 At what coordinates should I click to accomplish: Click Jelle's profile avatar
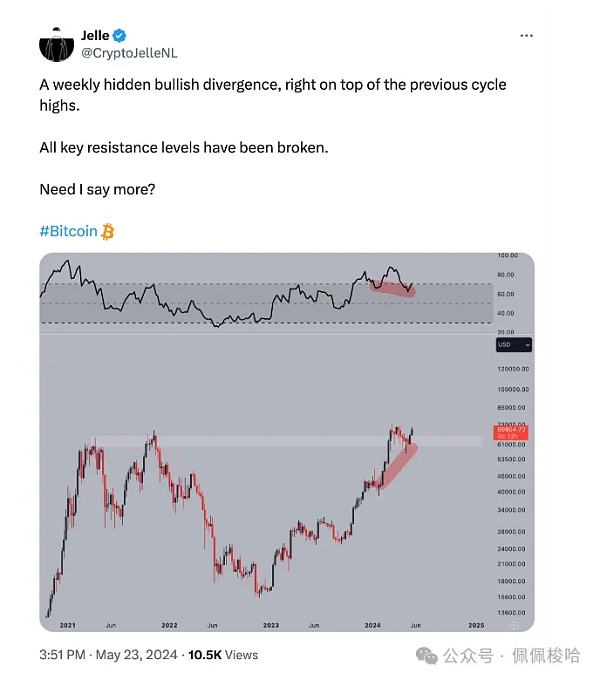57,43
